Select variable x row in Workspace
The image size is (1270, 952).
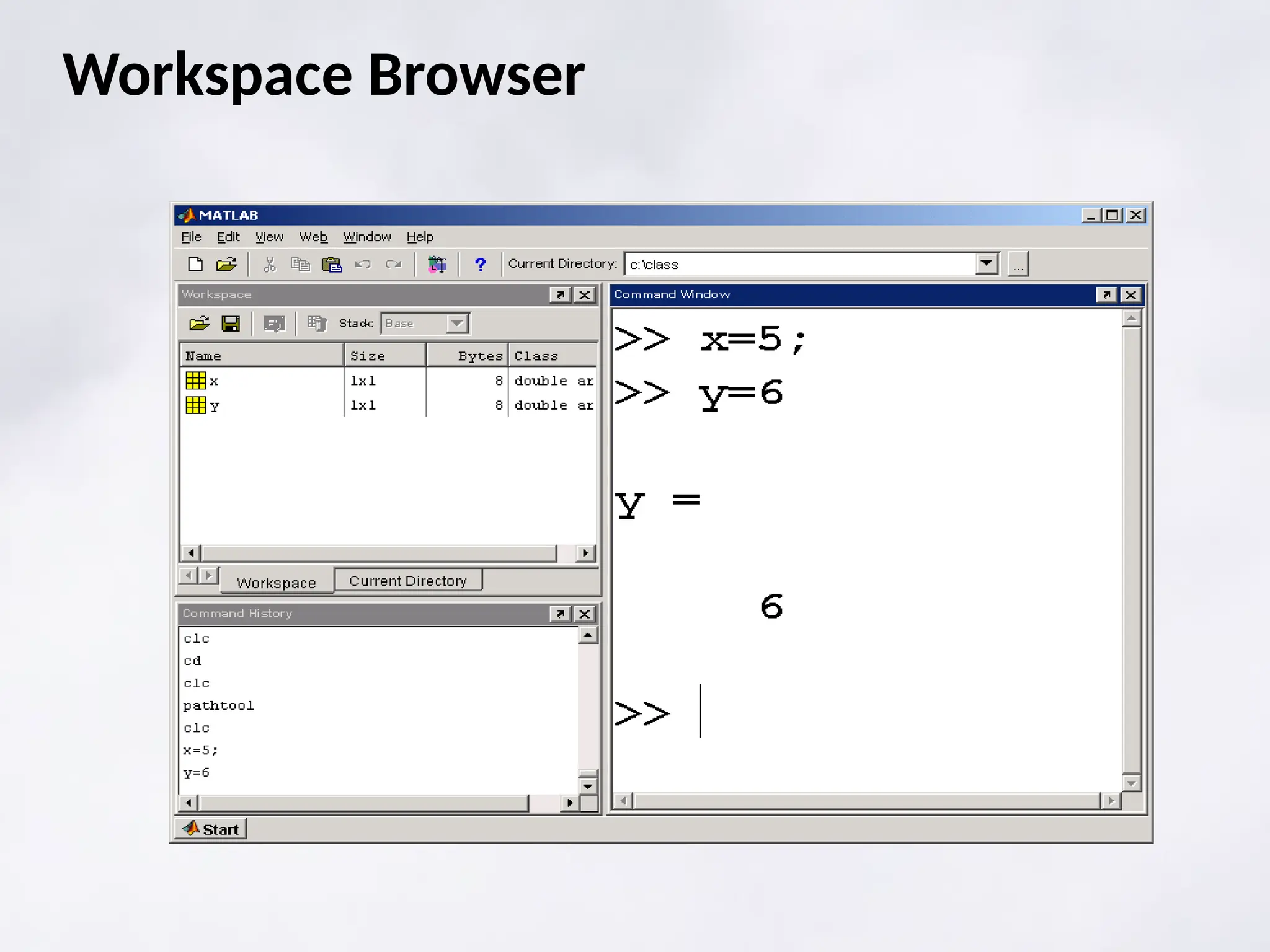tap(389, 381)
